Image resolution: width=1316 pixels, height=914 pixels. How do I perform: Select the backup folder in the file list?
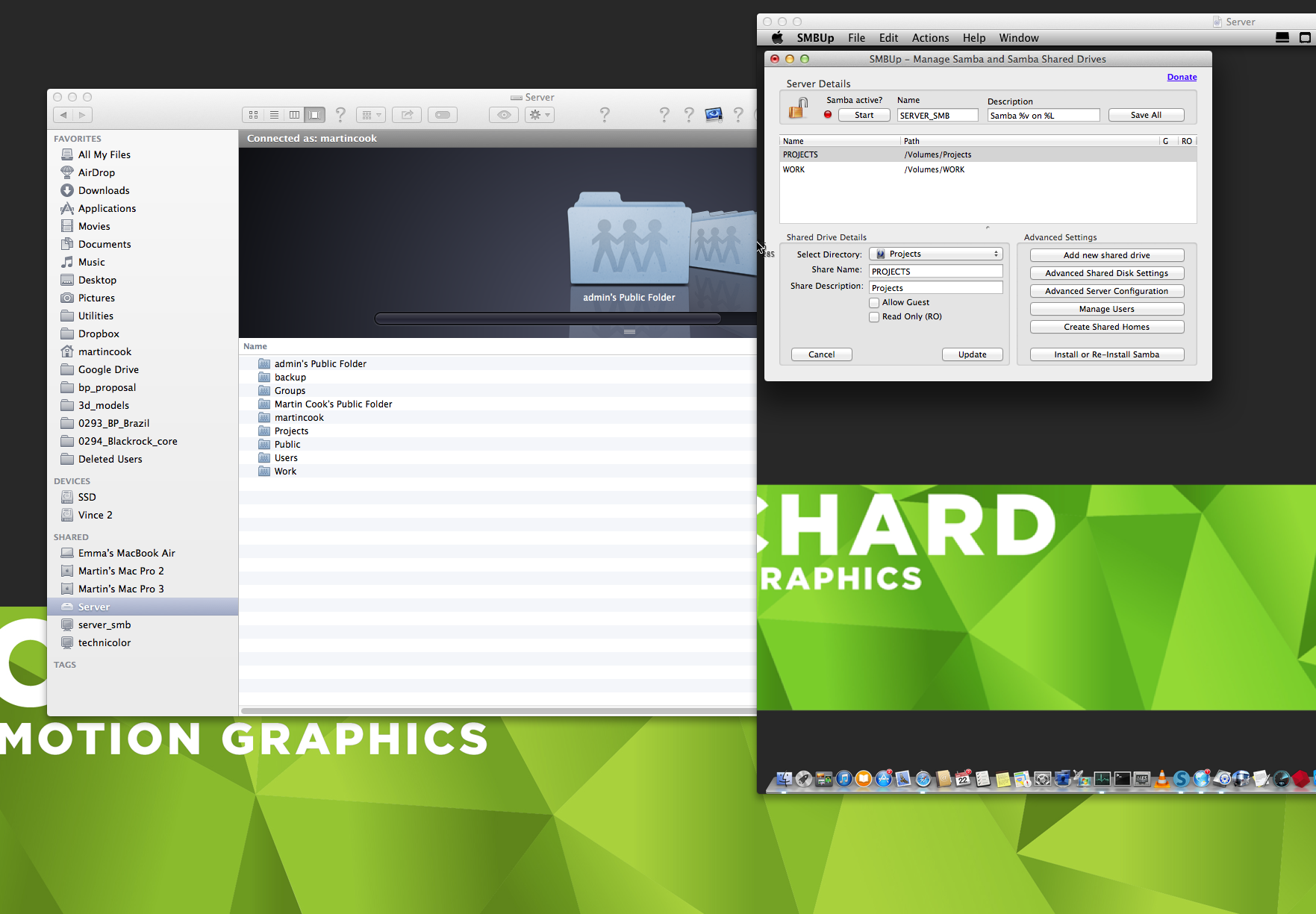pos(498,378)
